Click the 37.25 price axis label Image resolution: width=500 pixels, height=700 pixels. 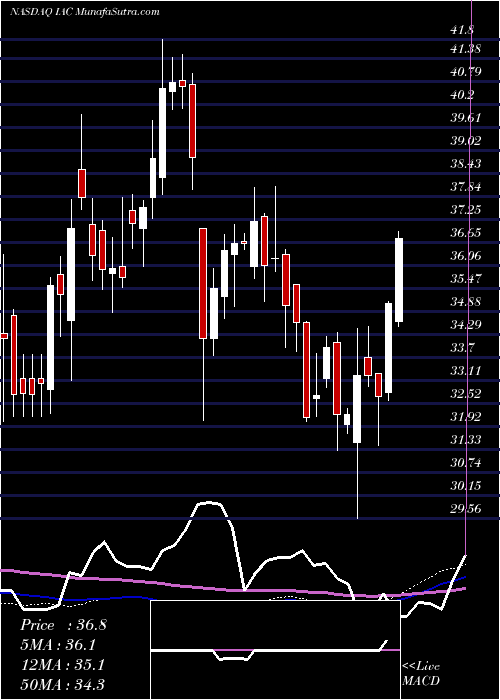coord(466,209)
